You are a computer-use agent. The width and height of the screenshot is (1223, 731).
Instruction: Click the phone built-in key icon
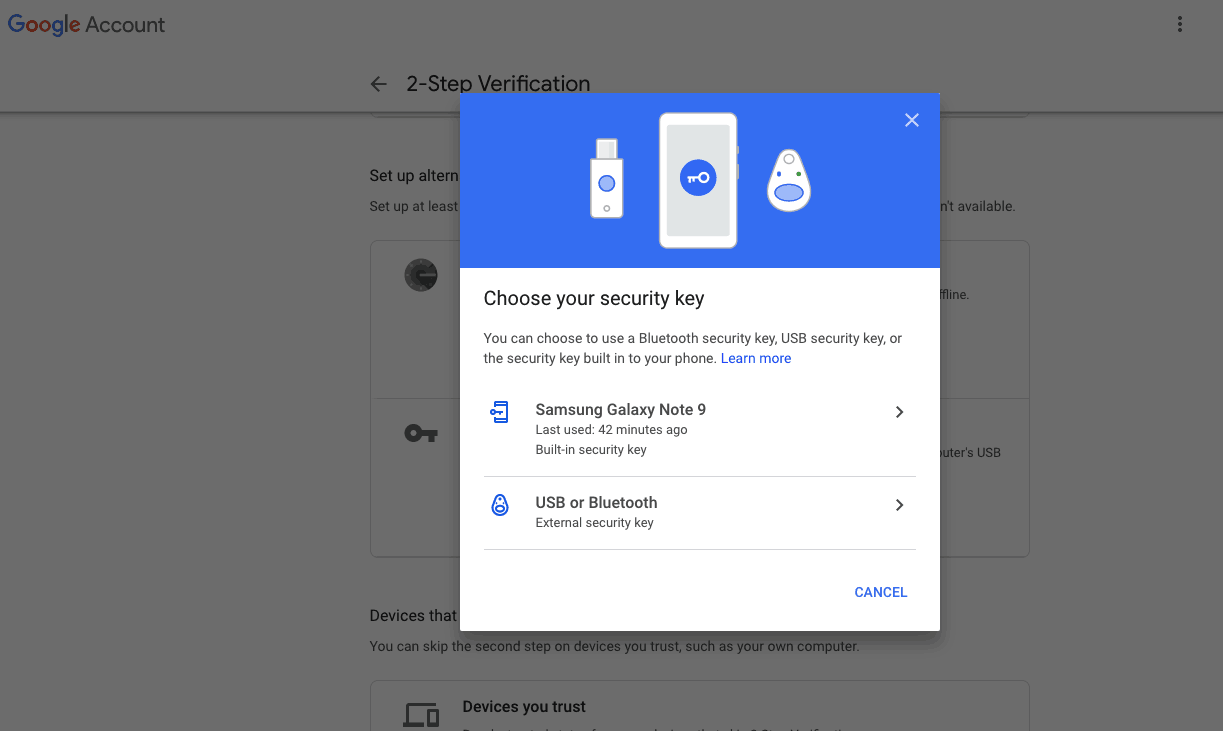pyautogui.click(x=500, y=411)
